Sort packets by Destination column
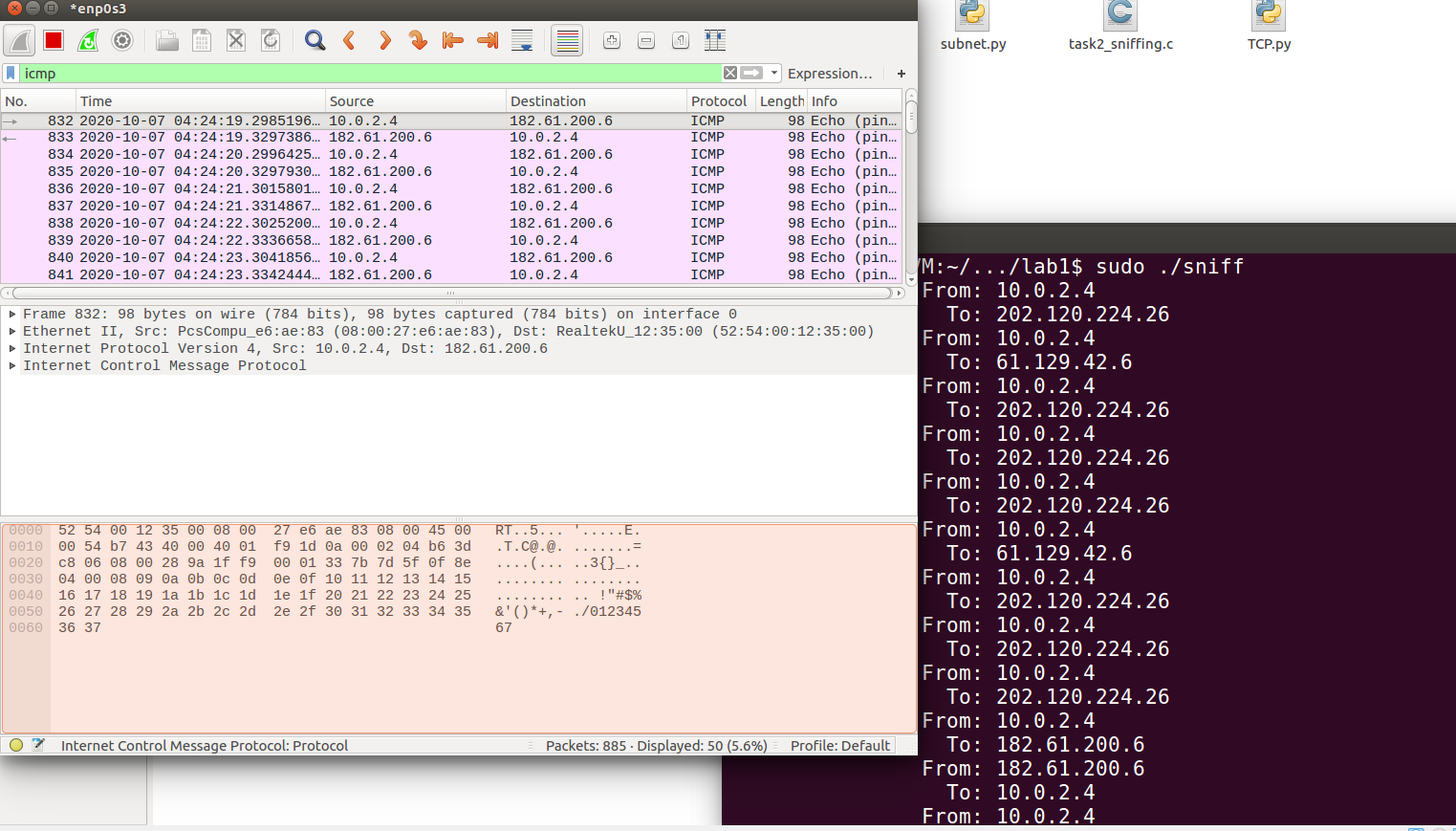 597,100
